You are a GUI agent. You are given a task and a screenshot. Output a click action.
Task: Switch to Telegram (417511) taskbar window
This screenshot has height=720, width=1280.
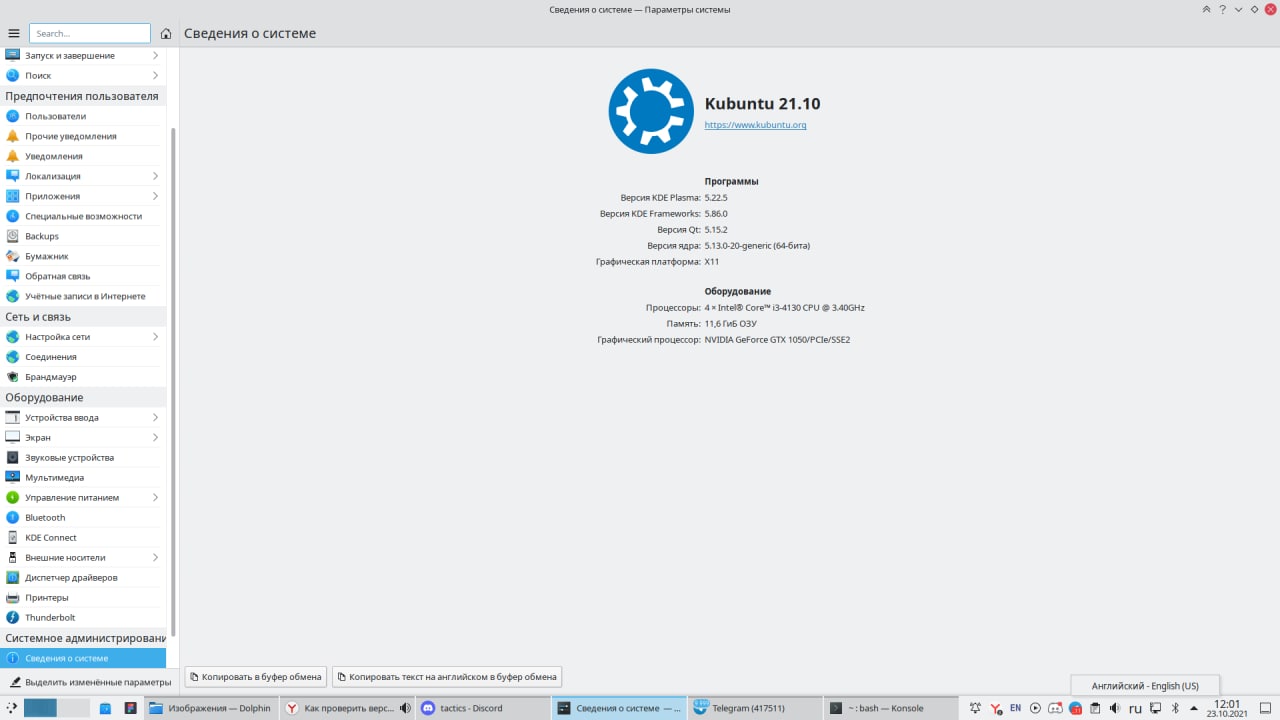[x=753, y=708]
